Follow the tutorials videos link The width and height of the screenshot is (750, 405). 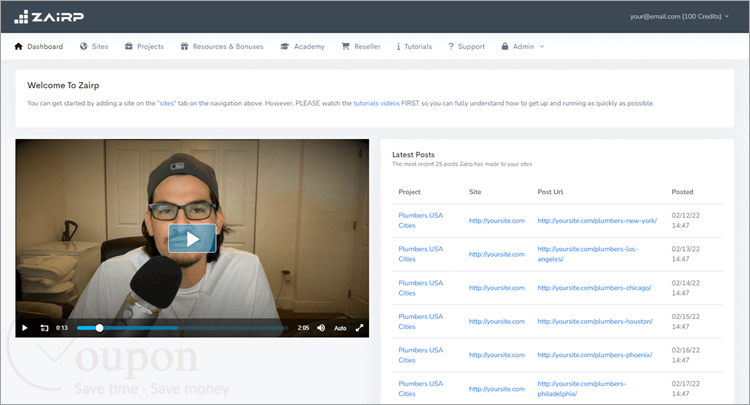[x=376, y=103]
